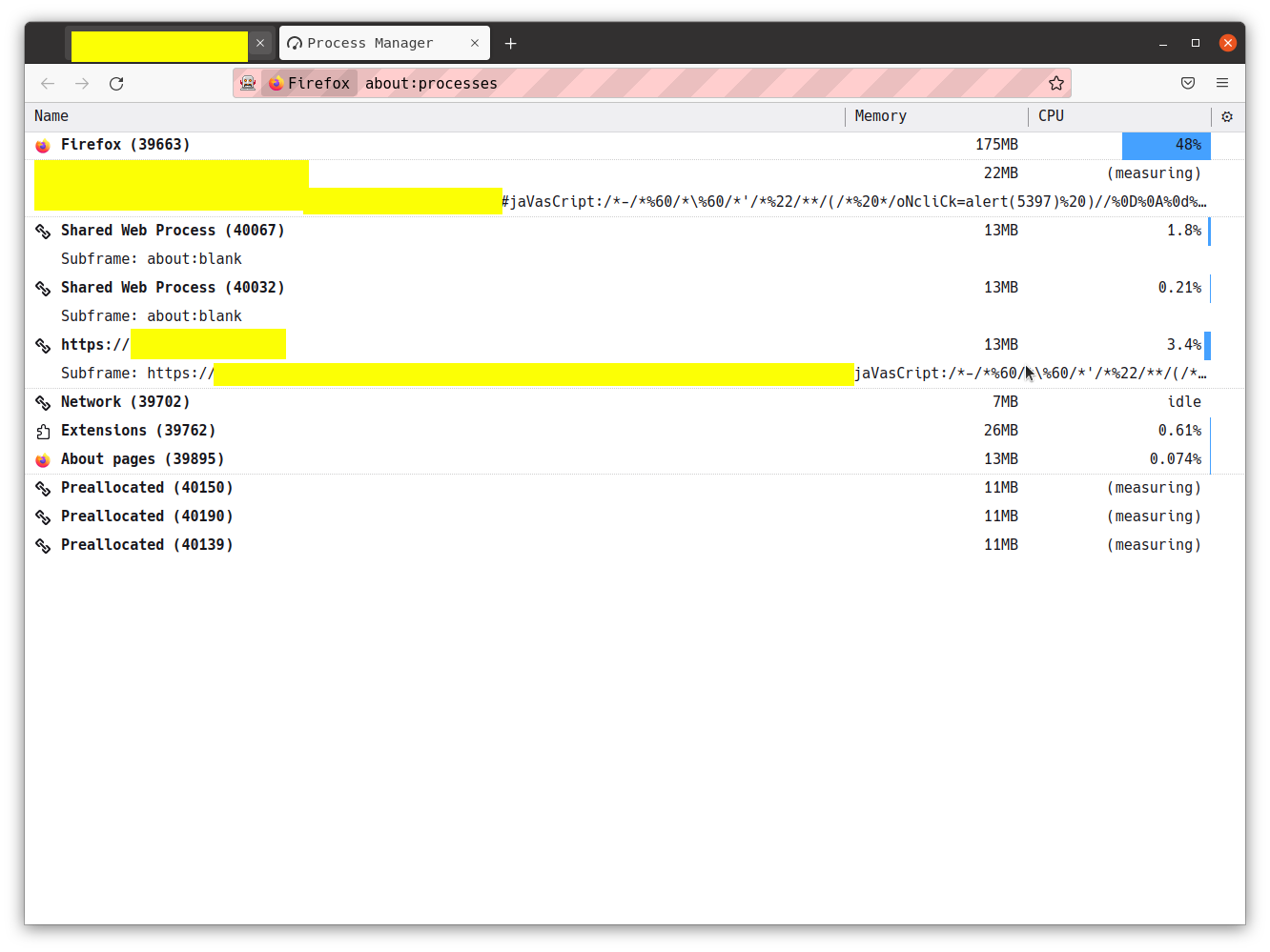Click inside the address bar field
Viewport: 1270px width, 952px height.
667,83
